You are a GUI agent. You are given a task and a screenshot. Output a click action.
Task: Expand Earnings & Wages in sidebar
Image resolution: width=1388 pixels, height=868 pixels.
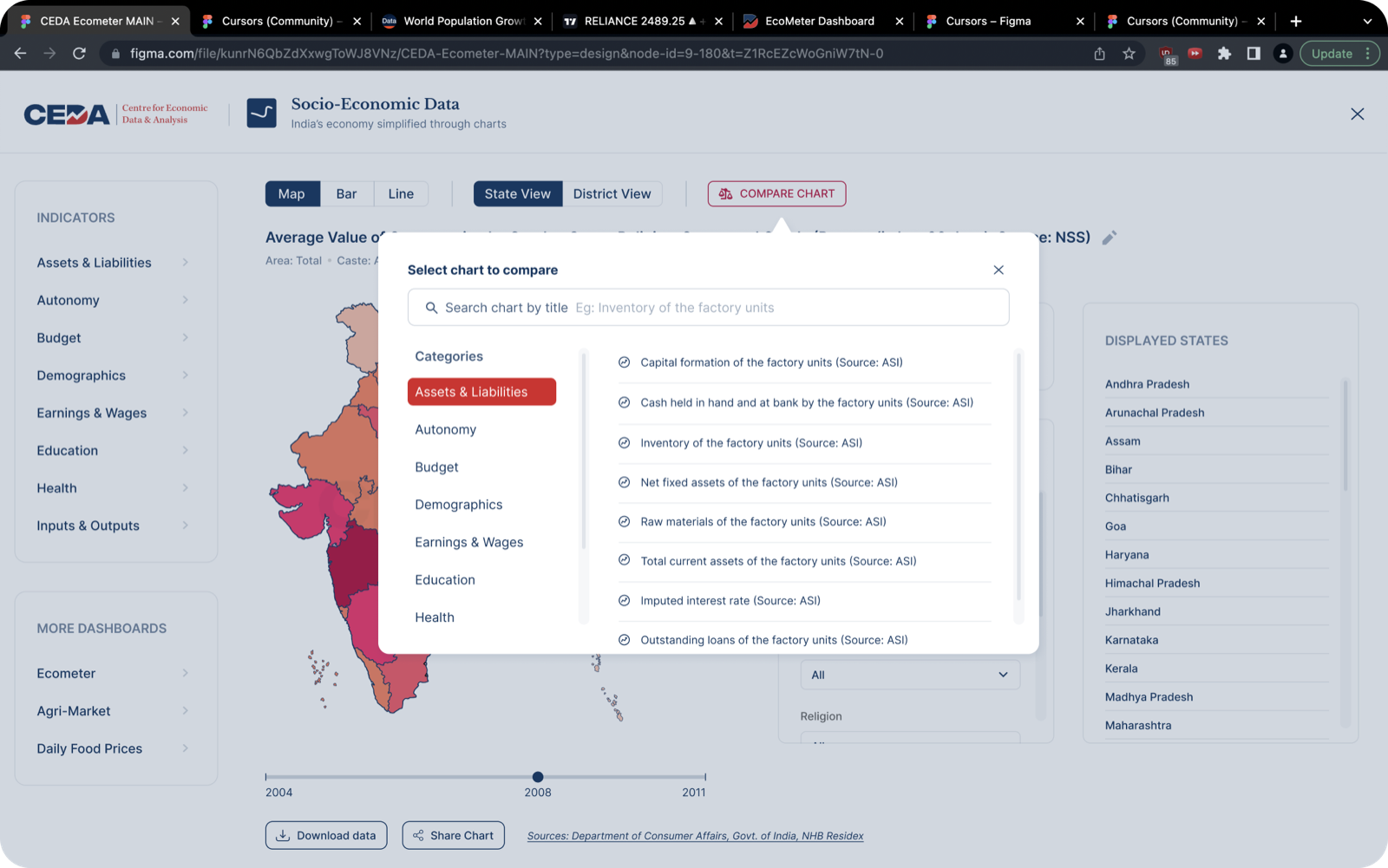[x=113, y=413]
